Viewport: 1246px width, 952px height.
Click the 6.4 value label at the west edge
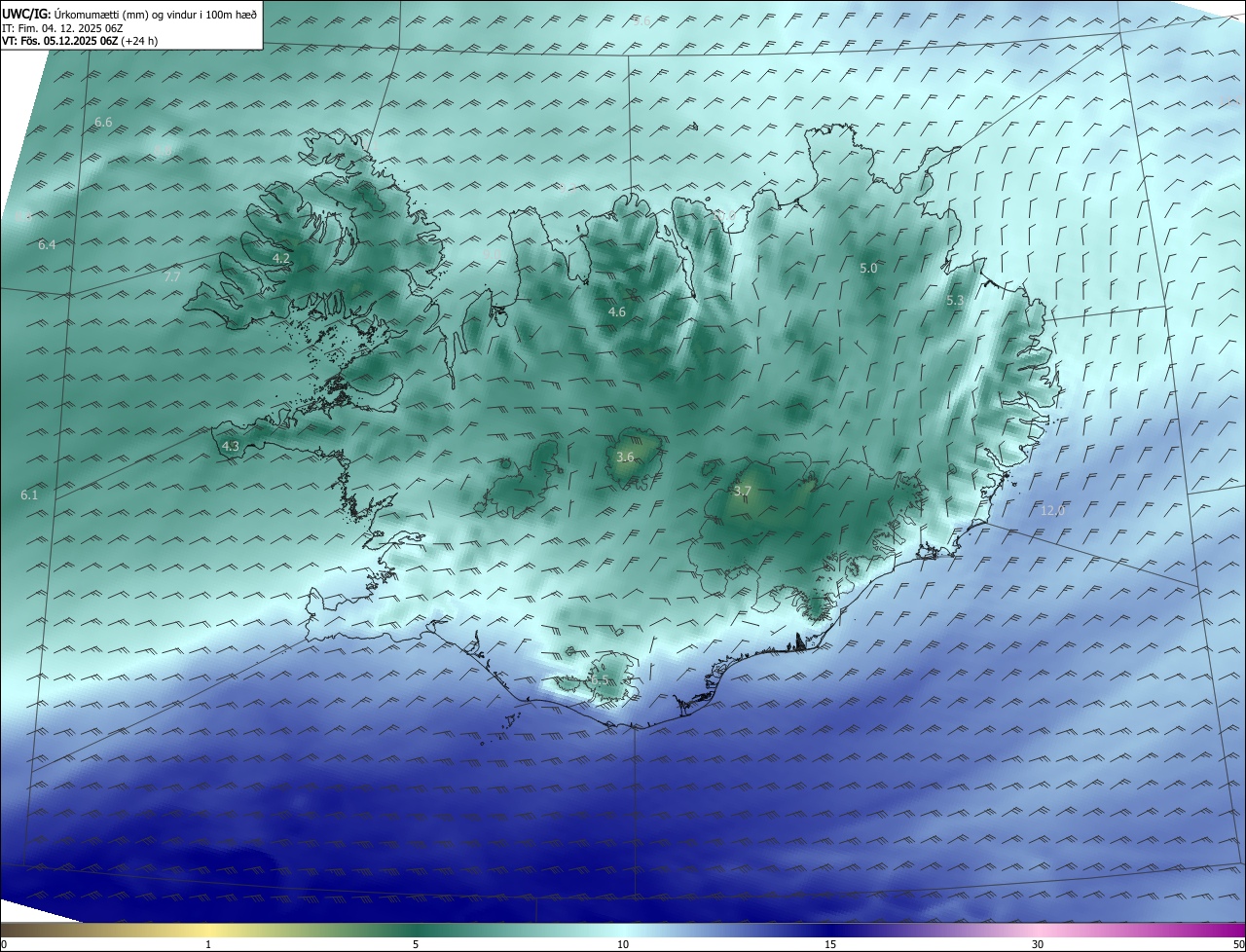click(x=47, y=245)
